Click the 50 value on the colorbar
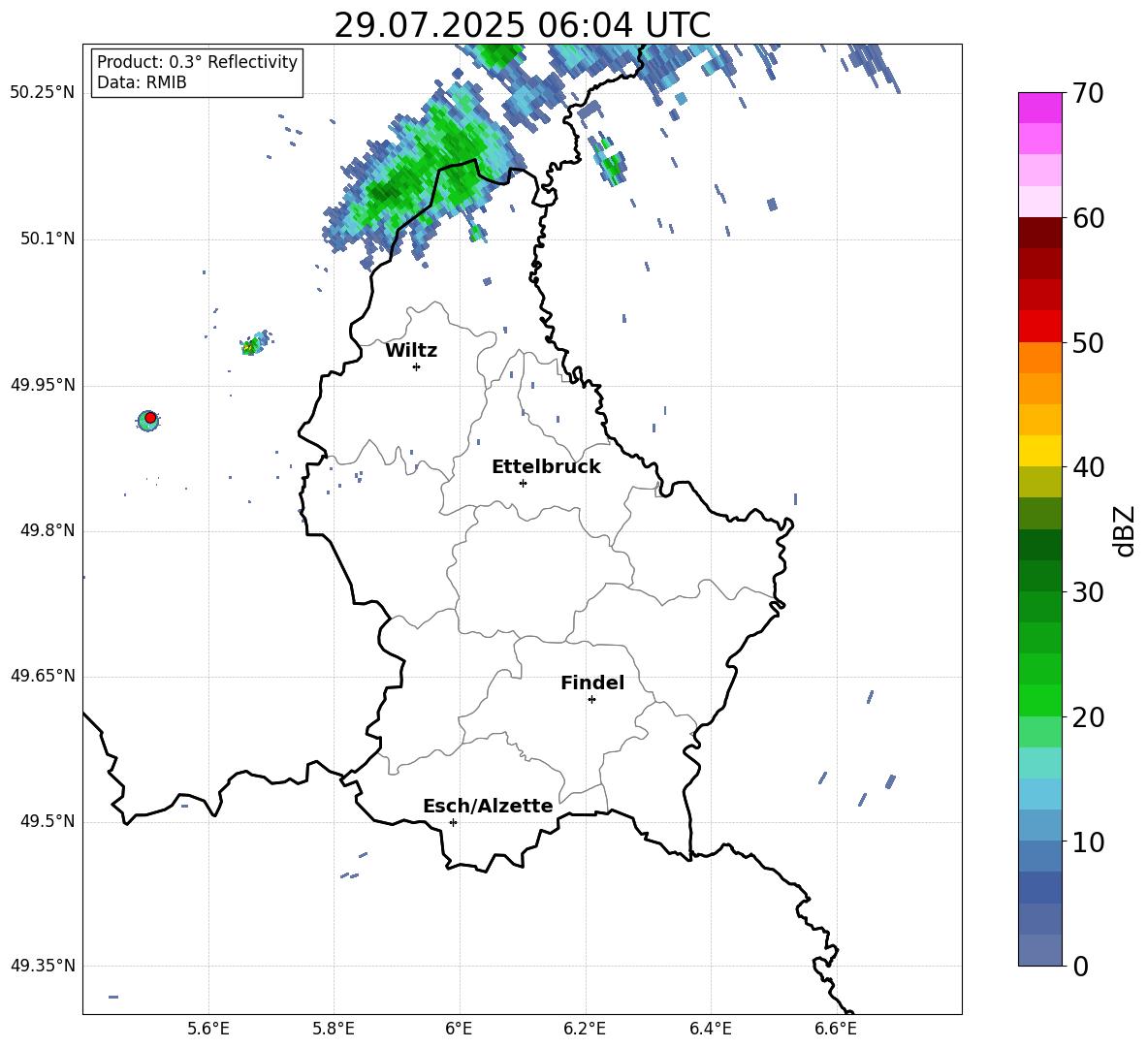Screen dimensions: 1148x1048 point(1088,342)
